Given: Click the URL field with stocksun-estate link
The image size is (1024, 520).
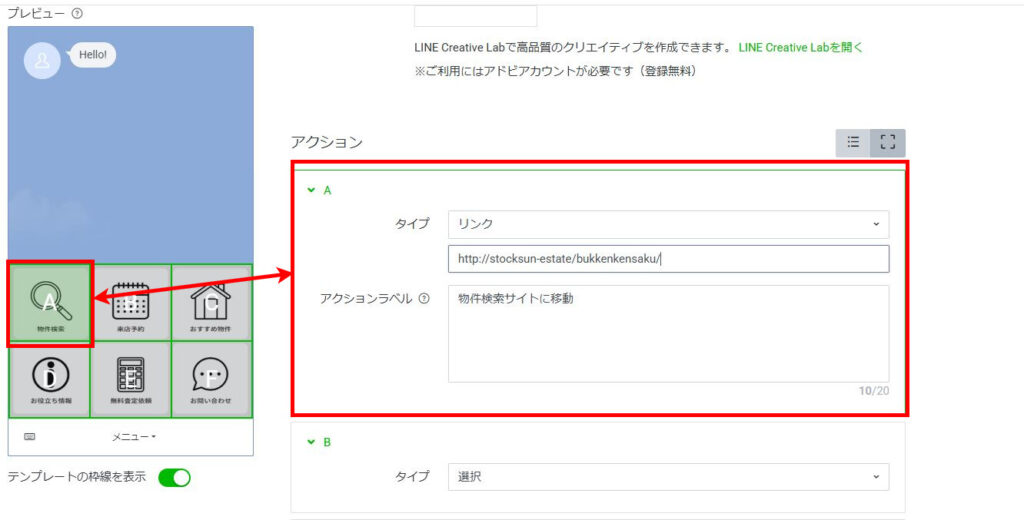Looking at the screenshot, I should click(668, 259).
